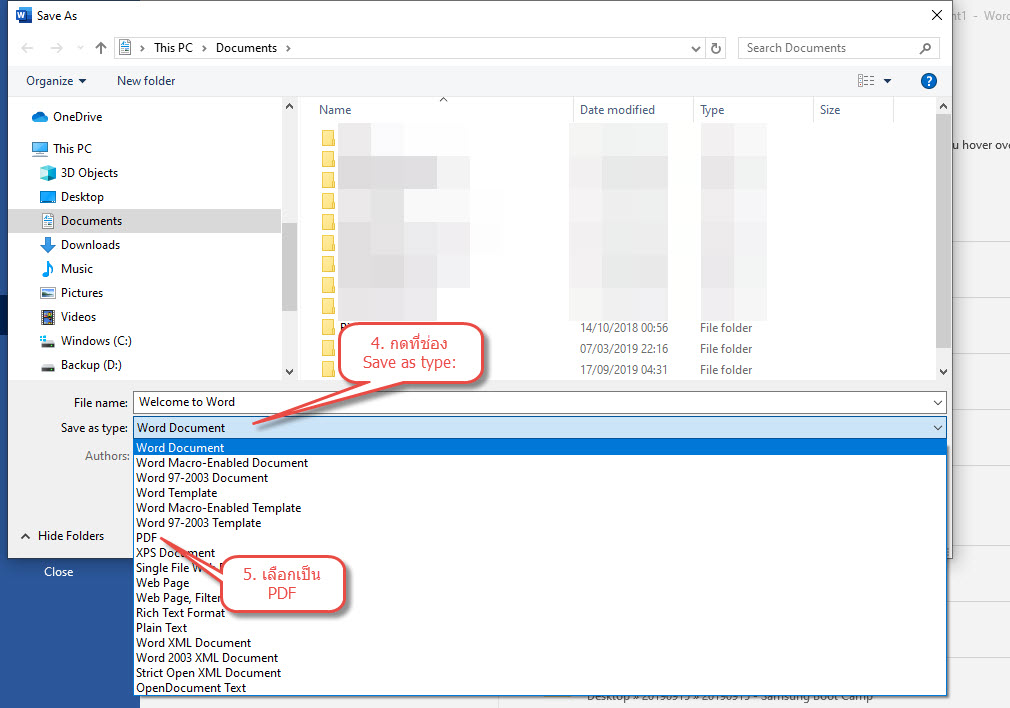Click the Back navigation arrow
Screen dimensions: 1010x708
(27, 48)
